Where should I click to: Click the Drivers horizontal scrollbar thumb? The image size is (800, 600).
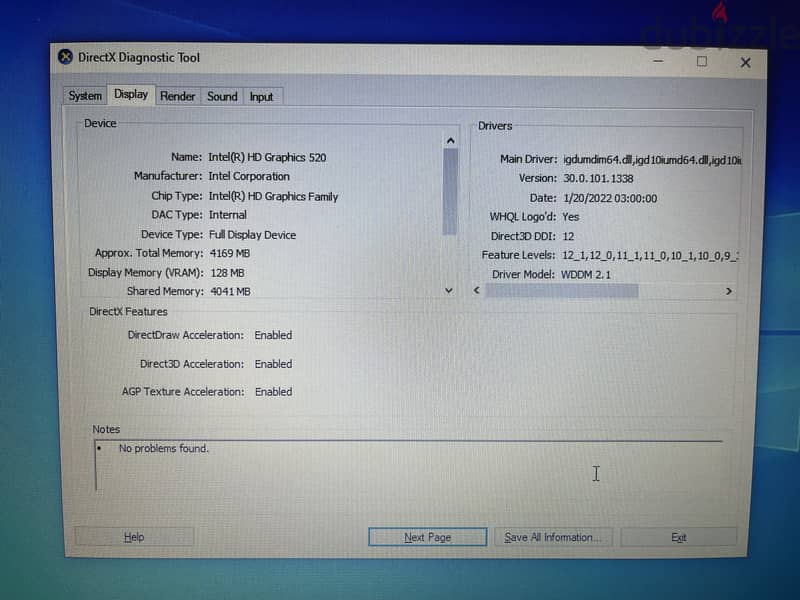tap(561, 291)
